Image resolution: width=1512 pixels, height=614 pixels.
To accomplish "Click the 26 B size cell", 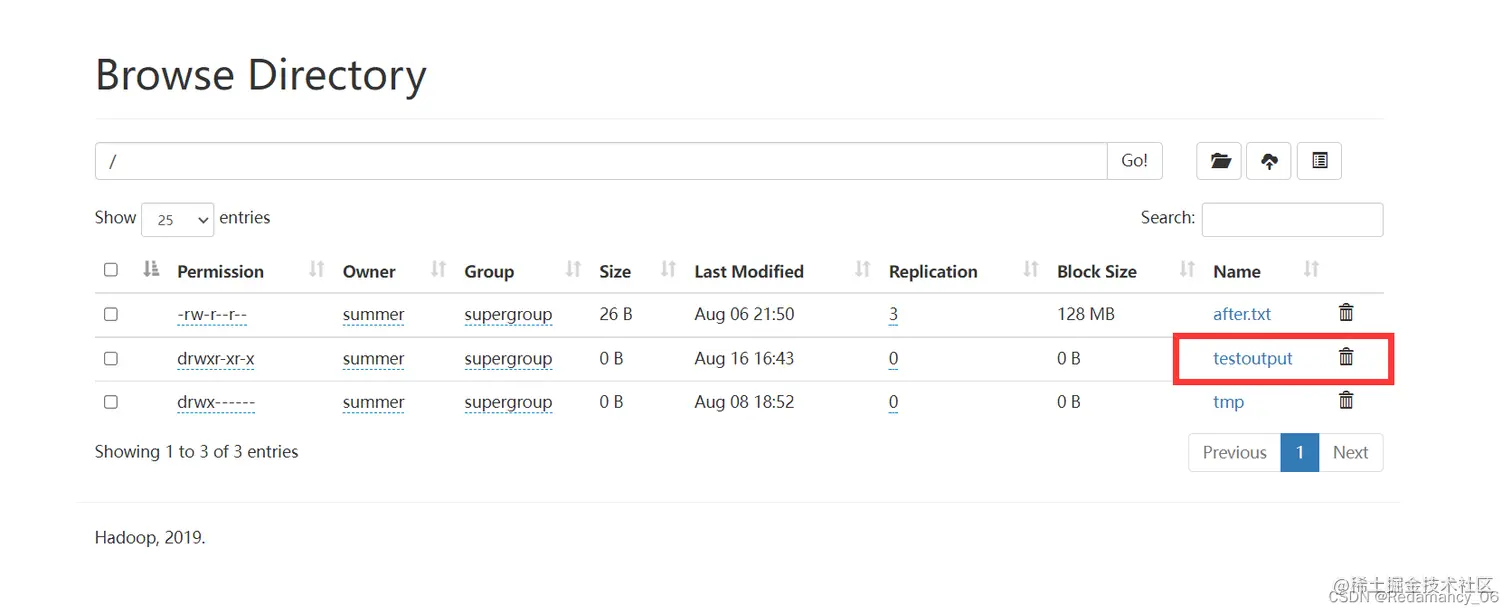I will (x=616, y=314).
